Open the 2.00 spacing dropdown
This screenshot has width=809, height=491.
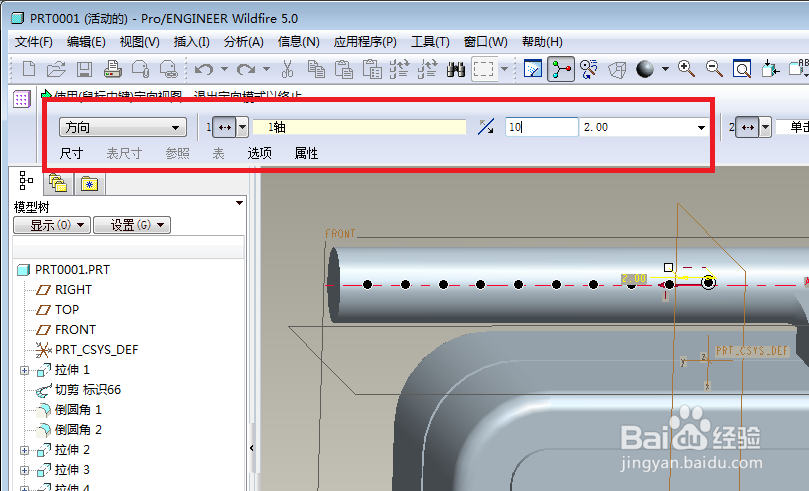coord(701,127)
